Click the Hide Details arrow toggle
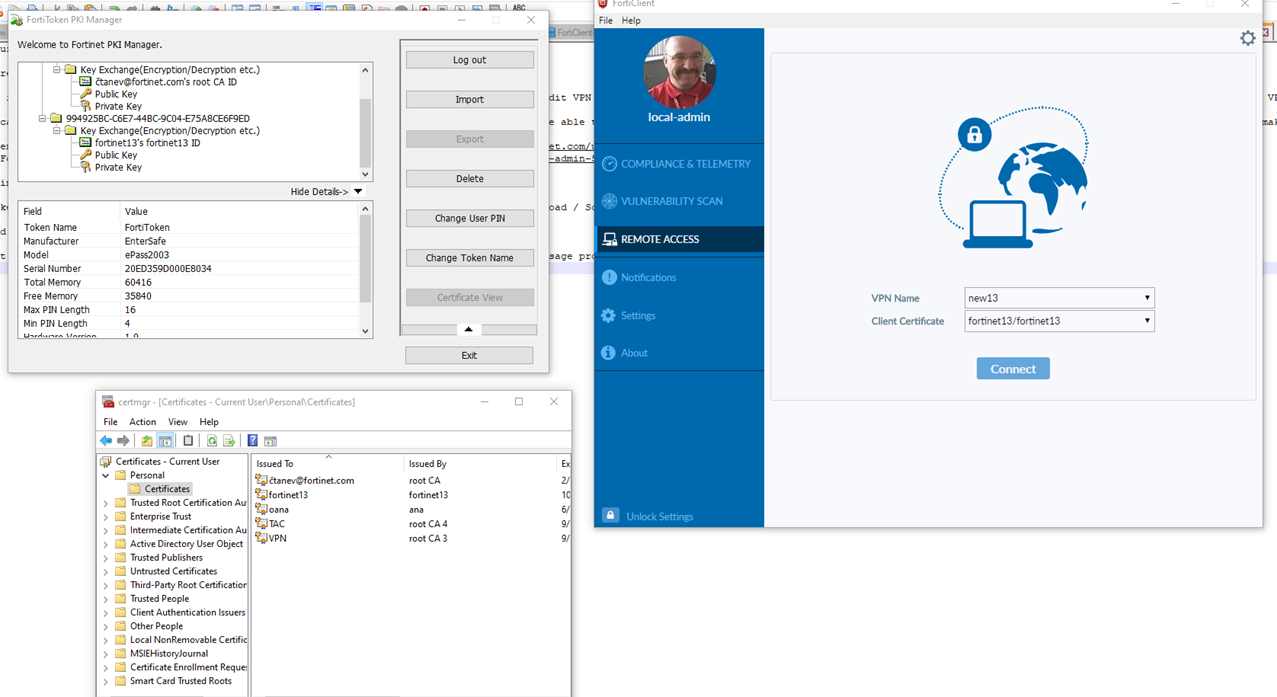This screenshot has height=697, width=1277. tap(358, 192)
